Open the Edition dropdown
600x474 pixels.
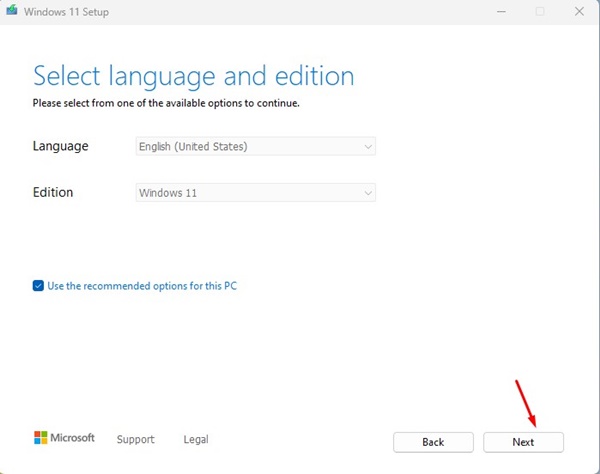click(x=256, y=193)
